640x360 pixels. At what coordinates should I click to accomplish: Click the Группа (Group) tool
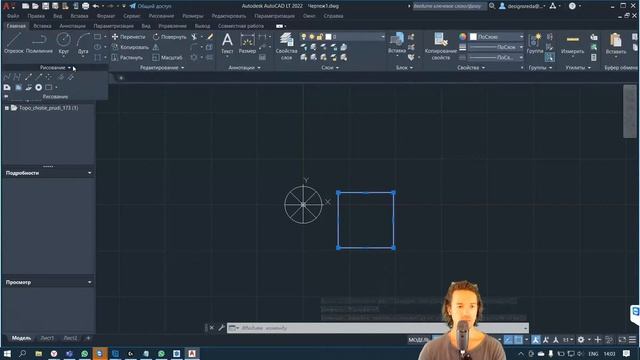pyautogui.click(x=535, y=43)
